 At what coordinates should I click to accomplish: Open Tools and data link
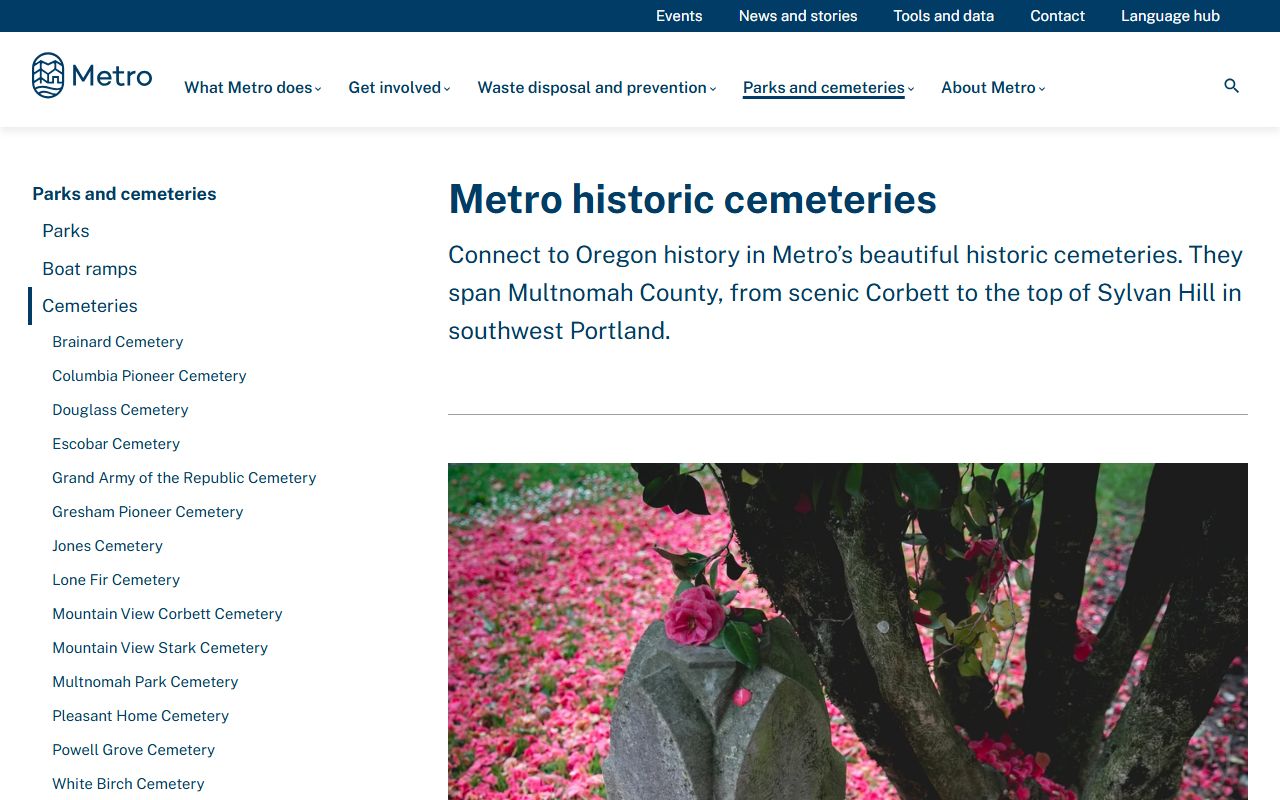click(944, 16)
